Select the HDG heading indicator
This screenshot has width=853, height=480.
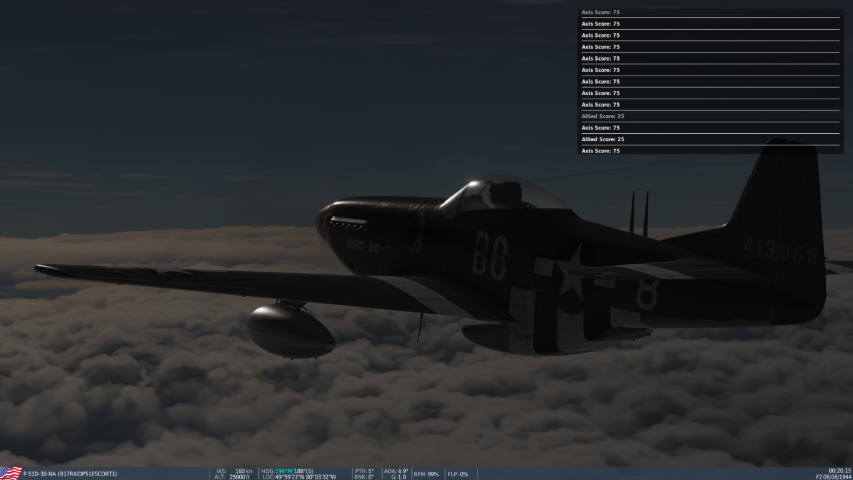click(288, 470)
